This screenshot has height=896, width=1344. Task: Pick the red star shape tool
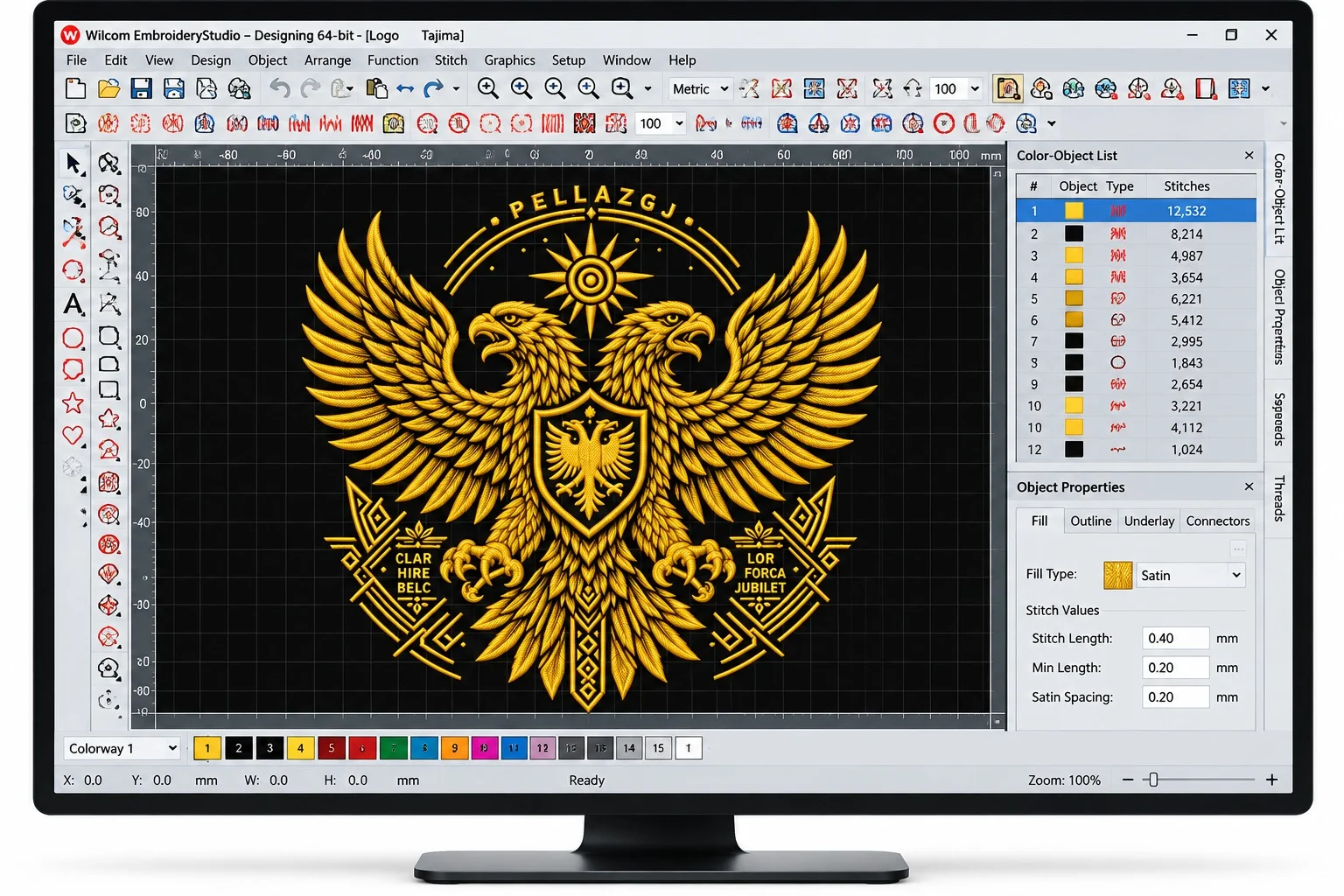coord(73,402)
